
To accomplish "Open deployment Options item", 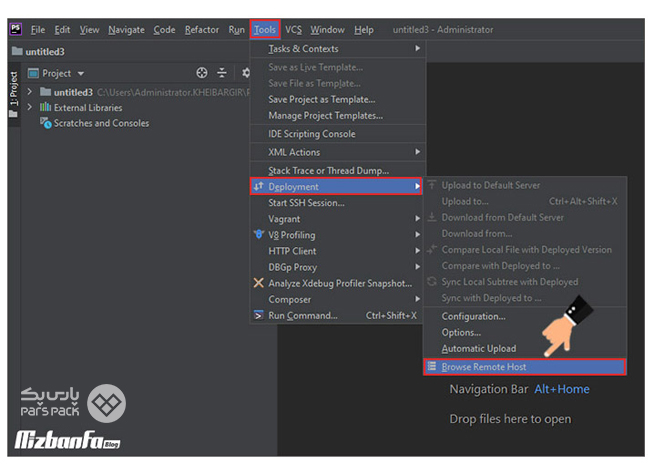I will [x=525, y=332].
